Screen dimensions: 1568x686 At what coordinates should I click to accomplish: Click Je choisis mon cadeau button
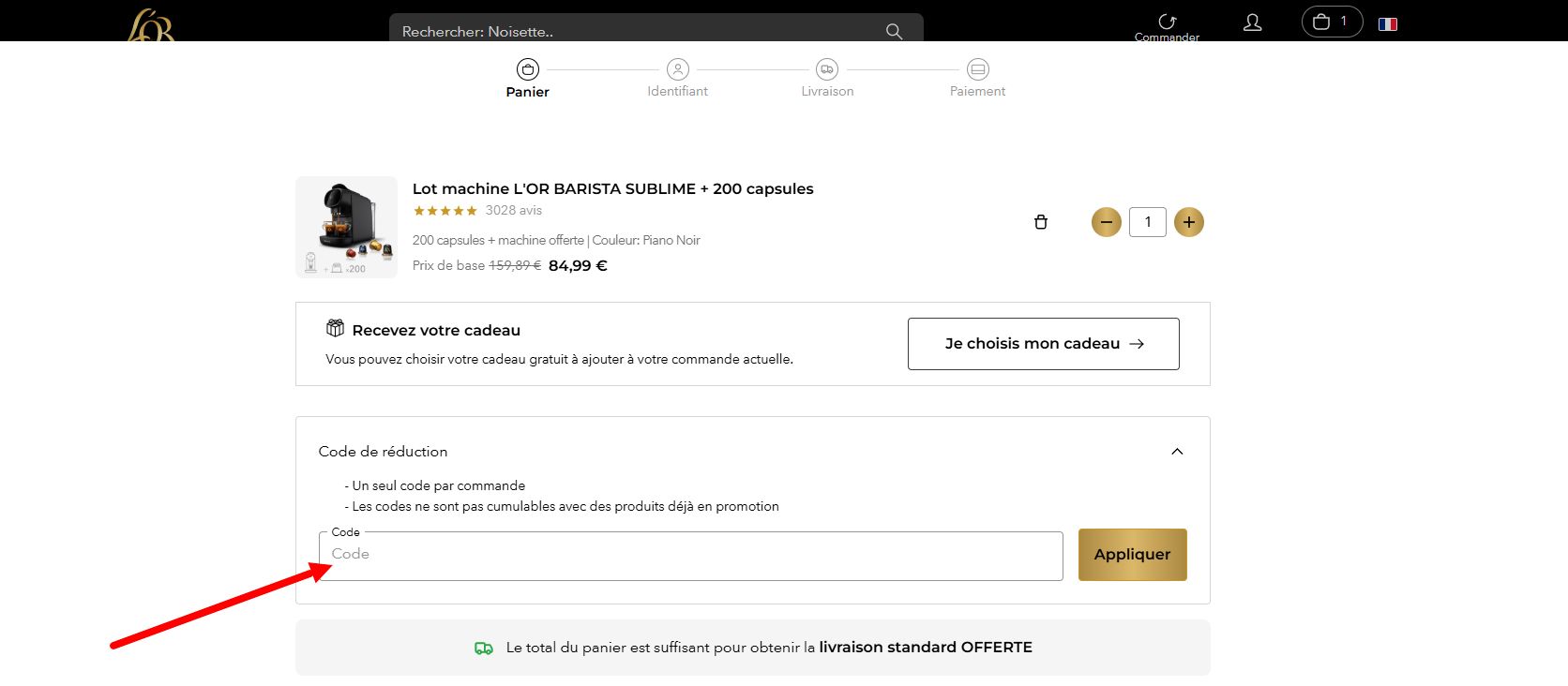tap(1044, 344)
